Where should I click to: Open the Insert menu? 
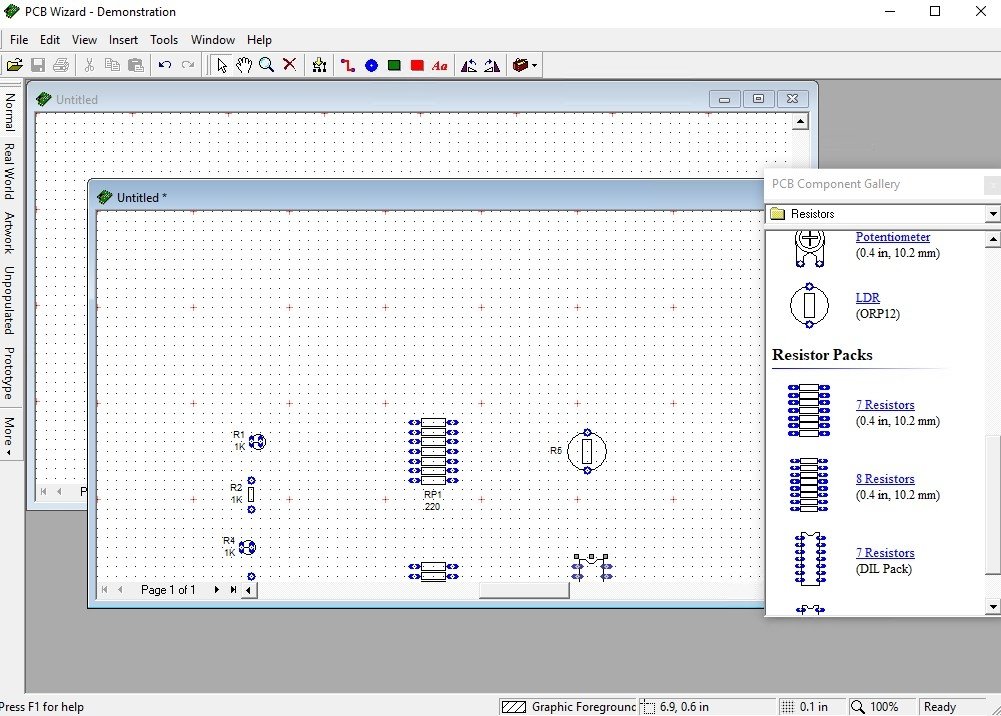[123, 40]
